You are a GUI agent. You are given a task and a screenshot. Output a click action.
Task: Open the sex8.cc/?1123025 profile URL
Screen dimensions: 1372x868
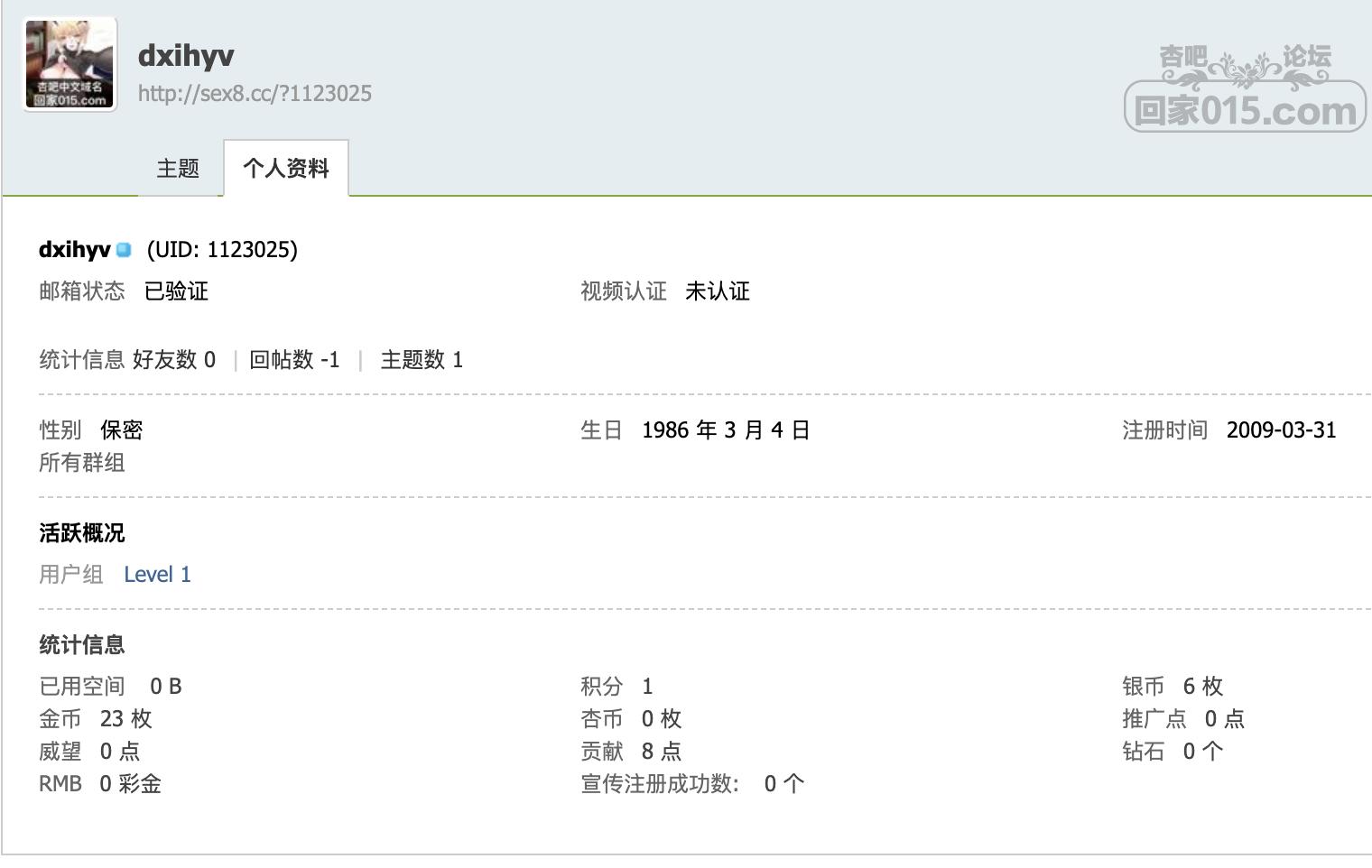point(255,94)
